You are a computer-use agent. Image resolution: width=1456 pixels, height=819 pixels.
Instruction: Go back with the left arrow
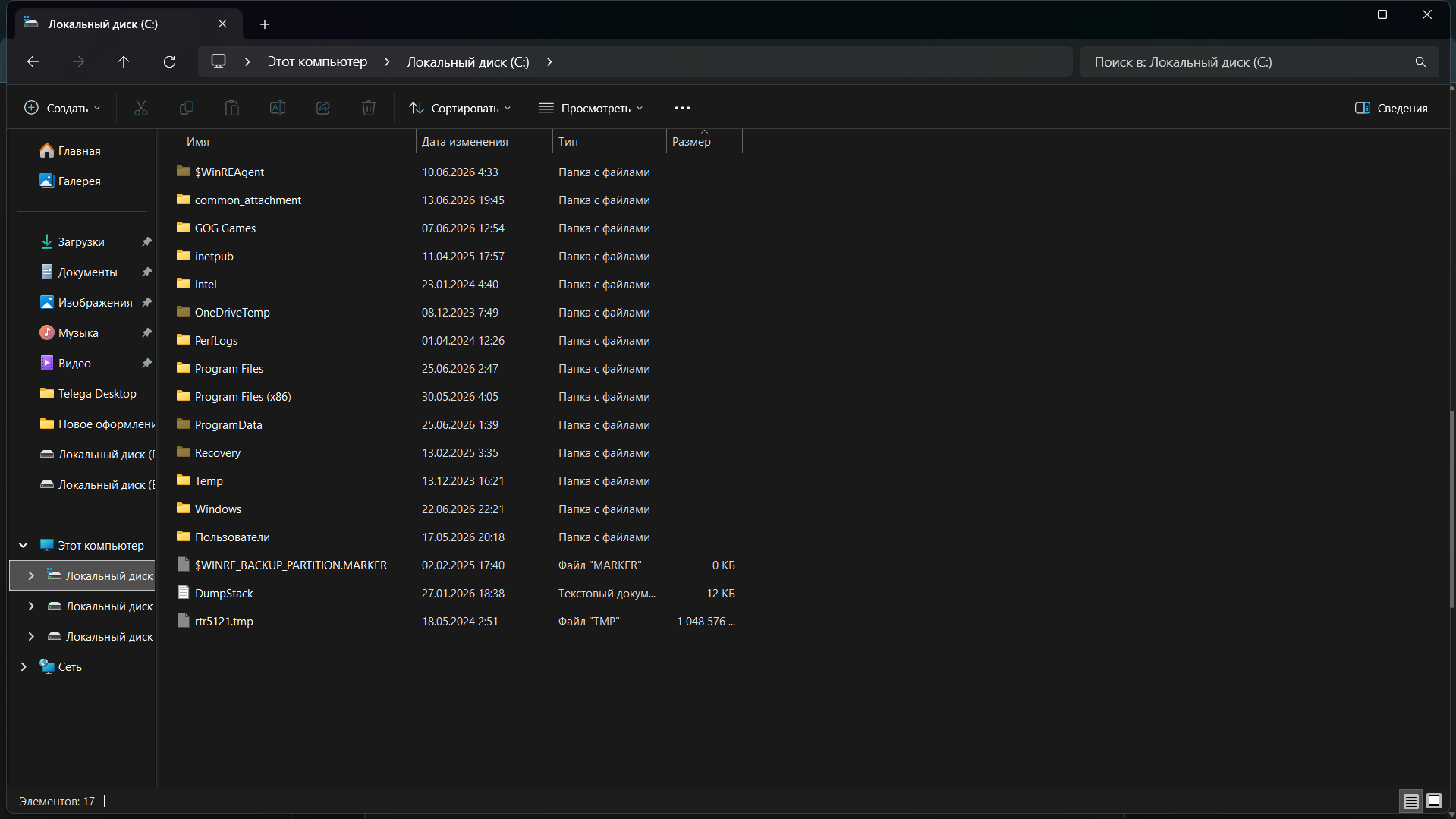(x=33, y=61)
